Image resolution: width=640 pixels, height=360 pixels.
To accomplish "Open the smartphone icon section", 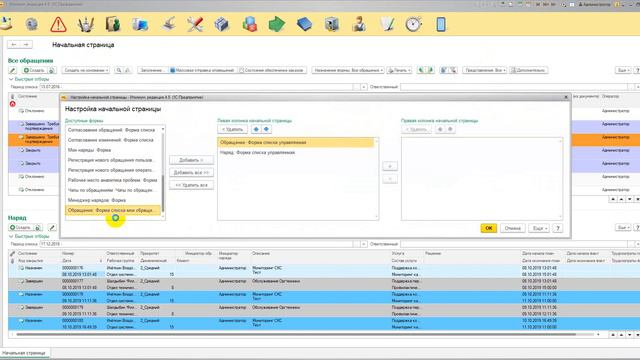I will [x=441, y=24].
